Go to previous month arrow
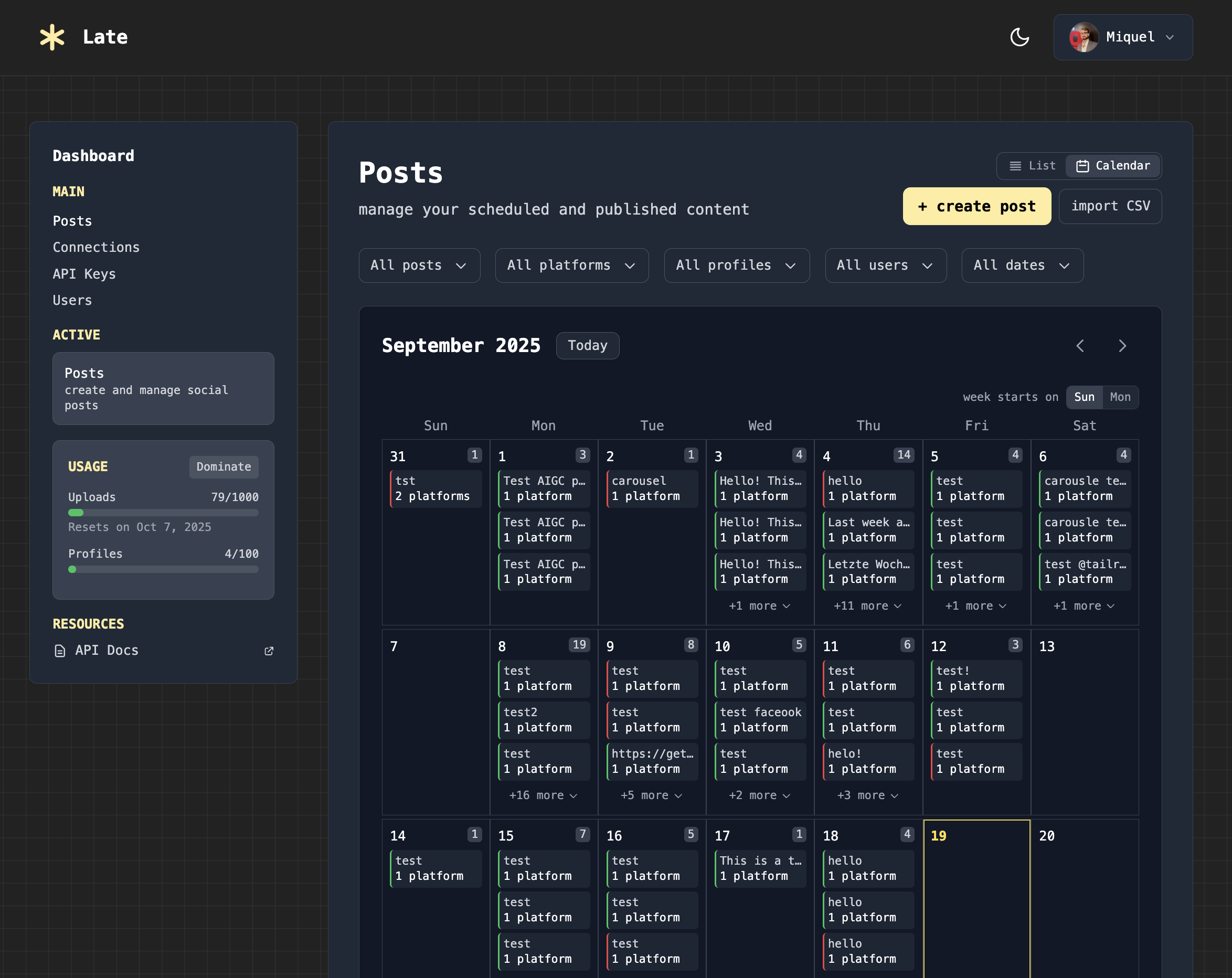The width and height of the screenshot is (1232, 978). click(1080, 346)
